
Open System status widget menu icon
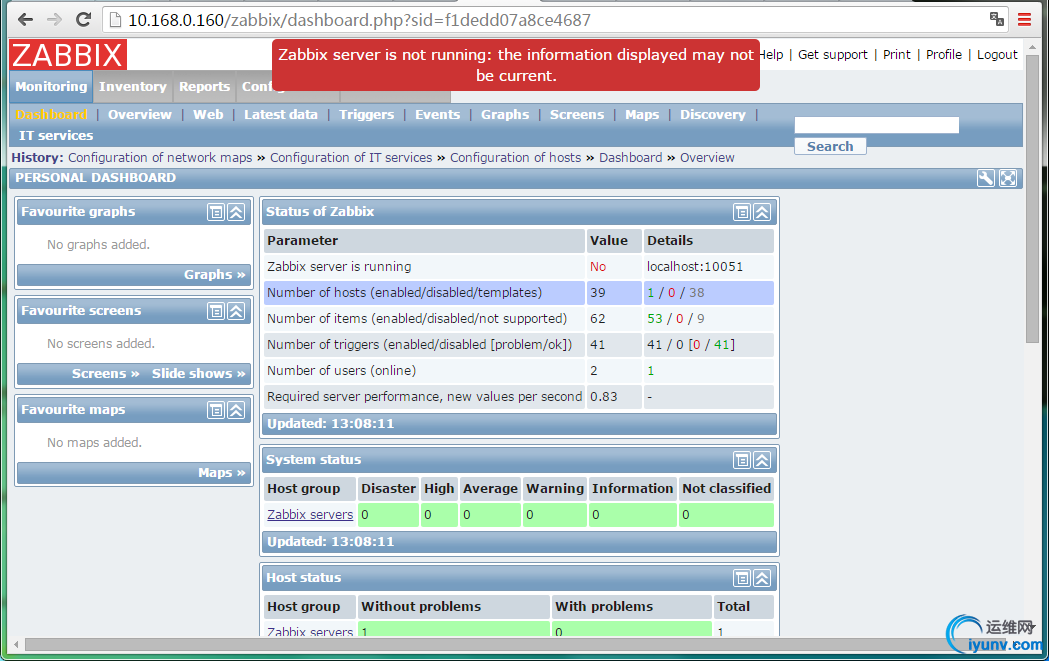(x=741, y=460)
